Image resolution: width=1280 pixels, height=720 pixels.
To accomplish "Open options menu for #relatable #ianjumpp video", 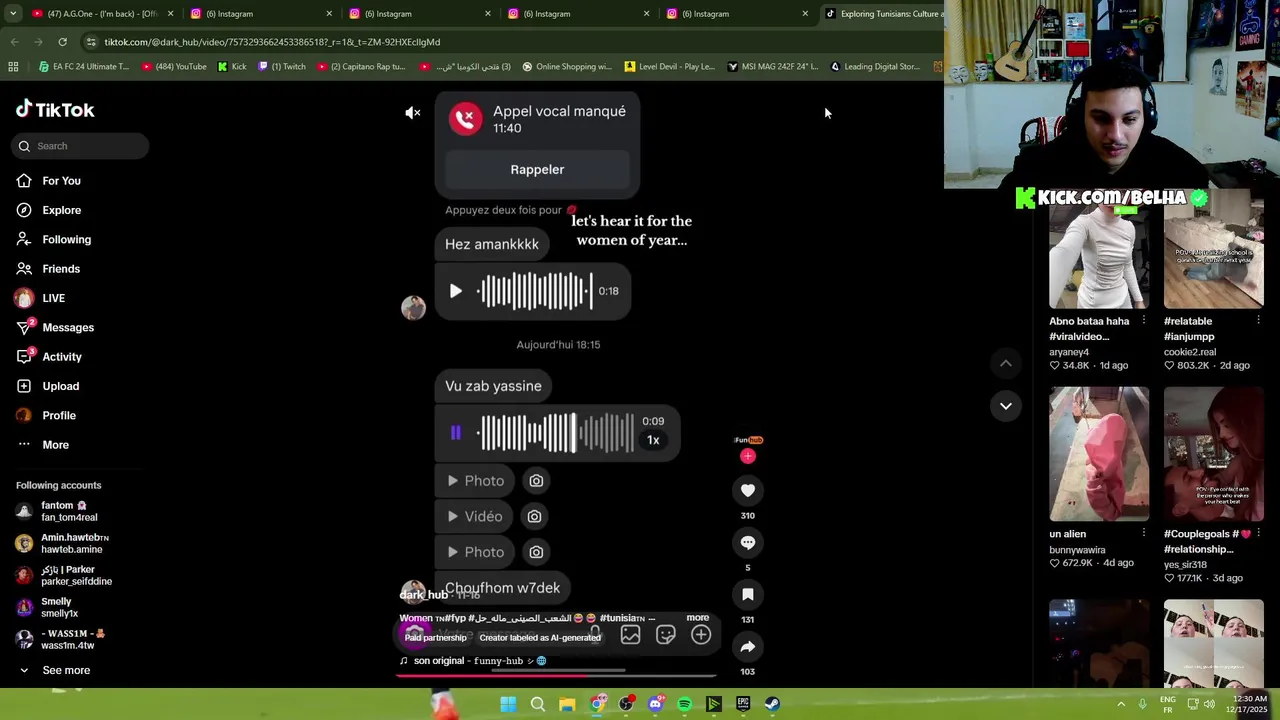I will coord(1258,321).
